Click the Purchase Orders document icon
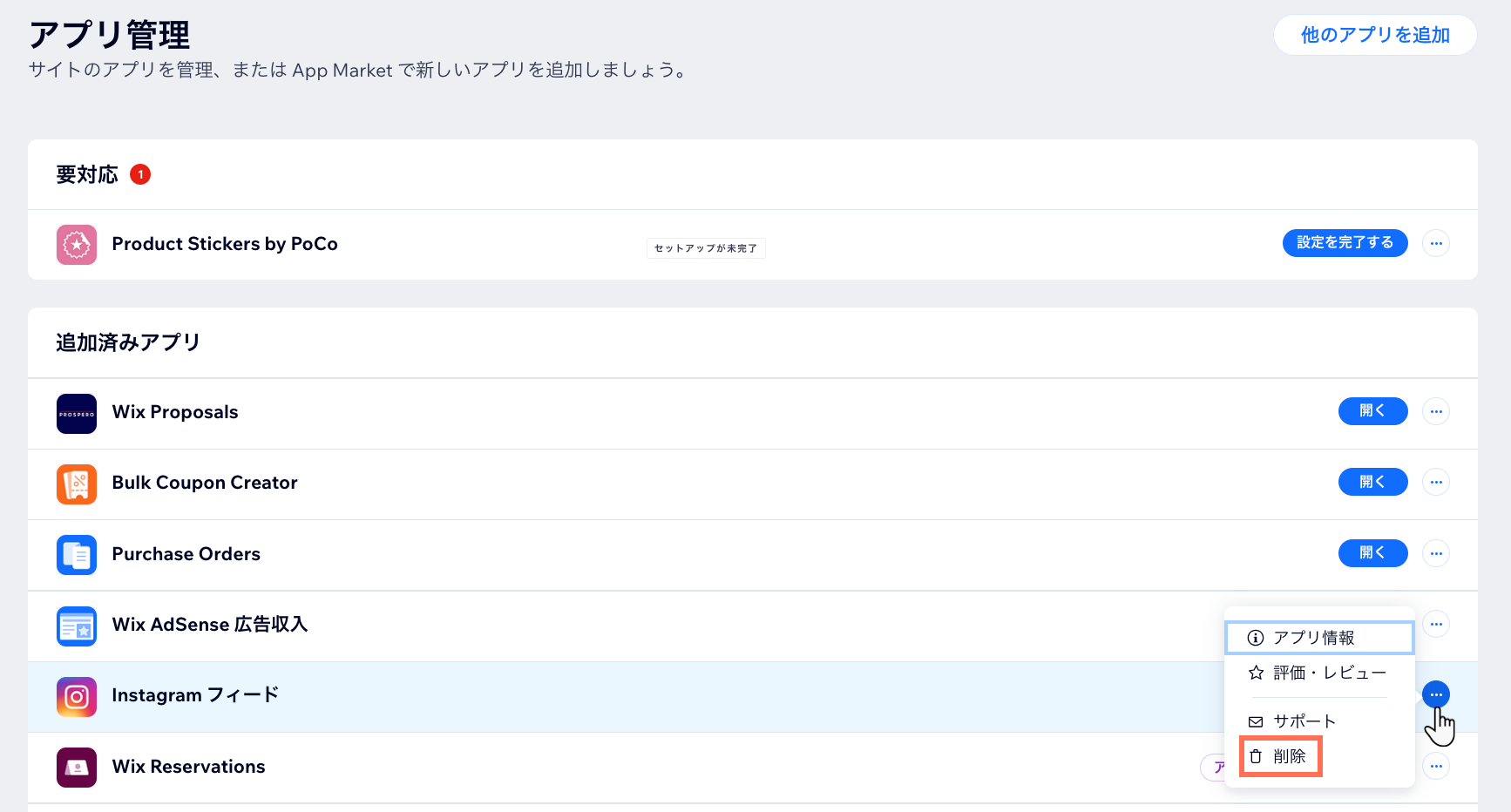1511x812 pixels. pyautogui.click(x=77, y=555)
